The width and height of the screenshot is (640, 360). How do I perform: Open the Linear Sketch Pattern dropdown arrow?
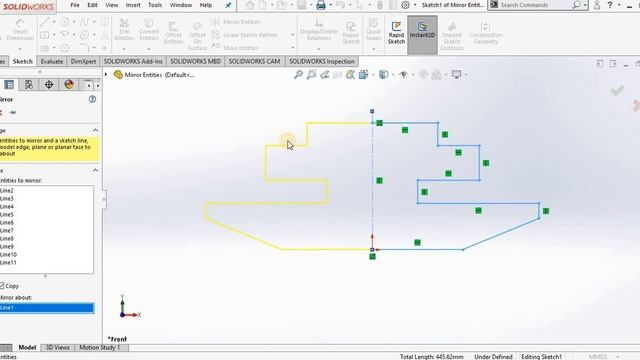click(x=293, y=35)
